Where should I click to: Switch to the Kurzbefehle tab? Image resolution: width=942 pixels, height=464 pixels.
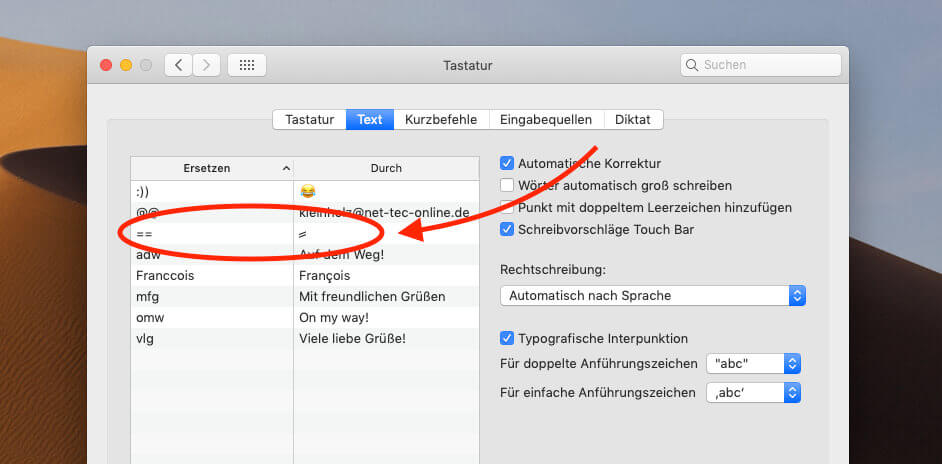(439, 119)
